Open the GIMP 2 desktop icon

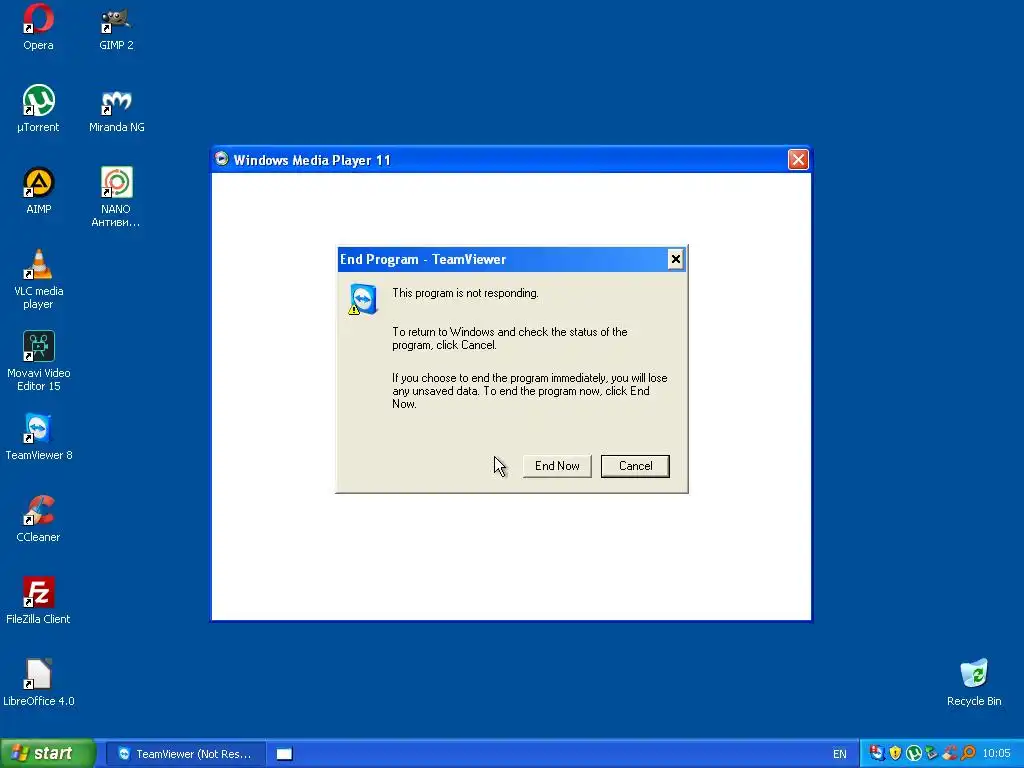116,27
